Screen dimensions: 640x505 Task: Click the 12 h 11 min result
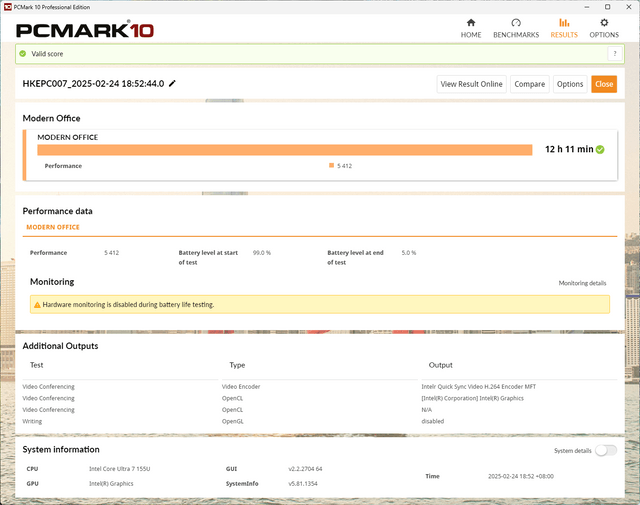coord(569,149)
